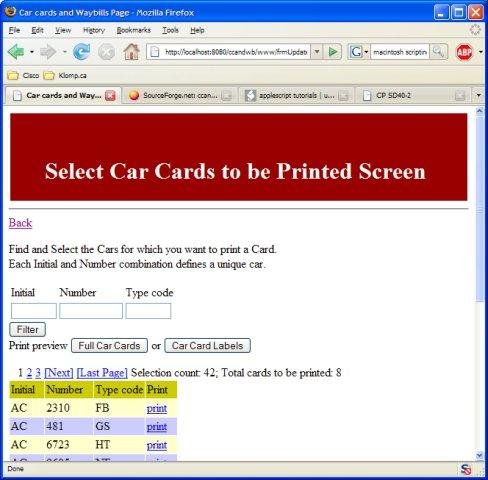488x480 pixels.
Task: Click the vertical scrollbar up arrow
Action: point(480,110)
